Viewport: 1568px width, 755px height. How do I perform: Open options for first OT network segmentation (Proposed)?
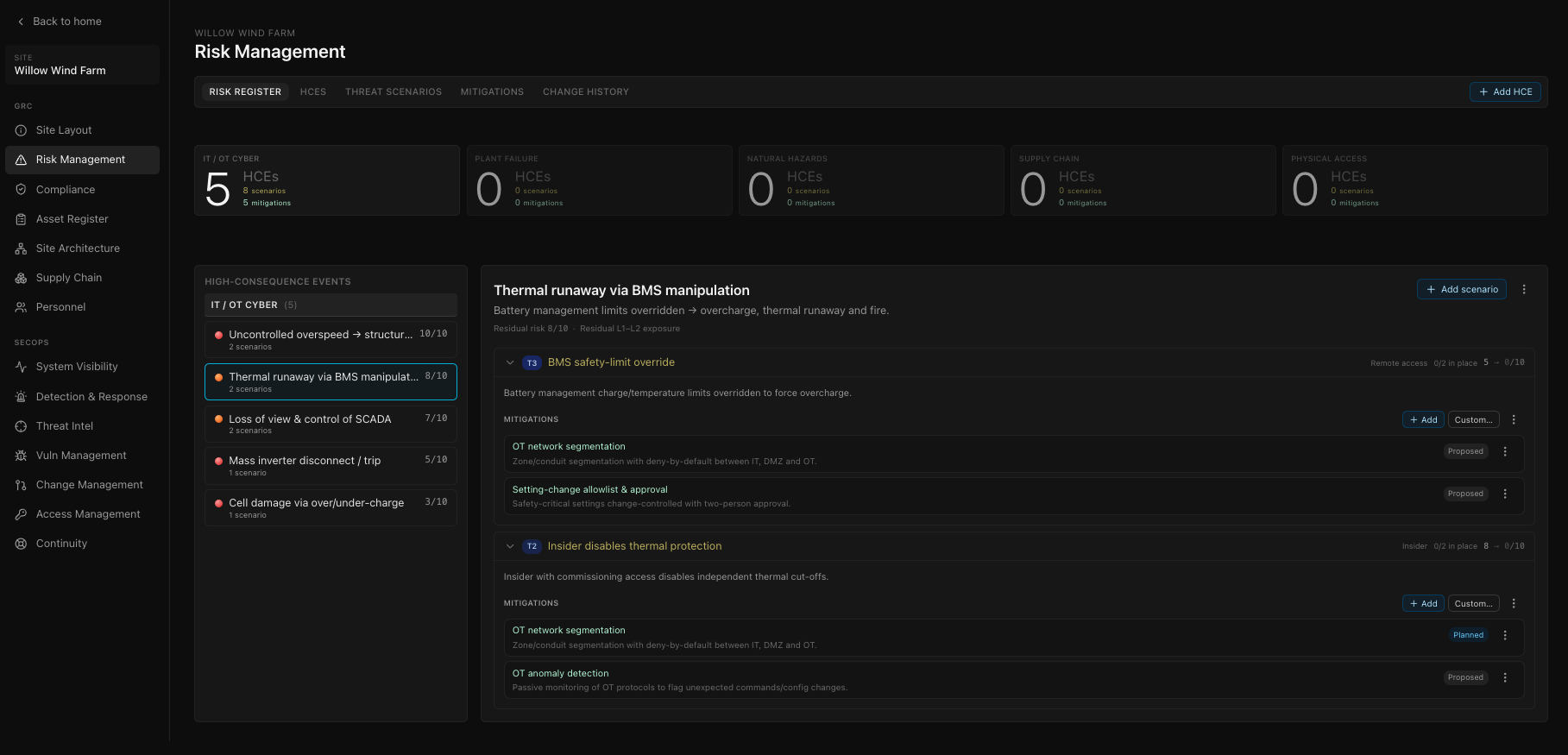point(1505,452)
